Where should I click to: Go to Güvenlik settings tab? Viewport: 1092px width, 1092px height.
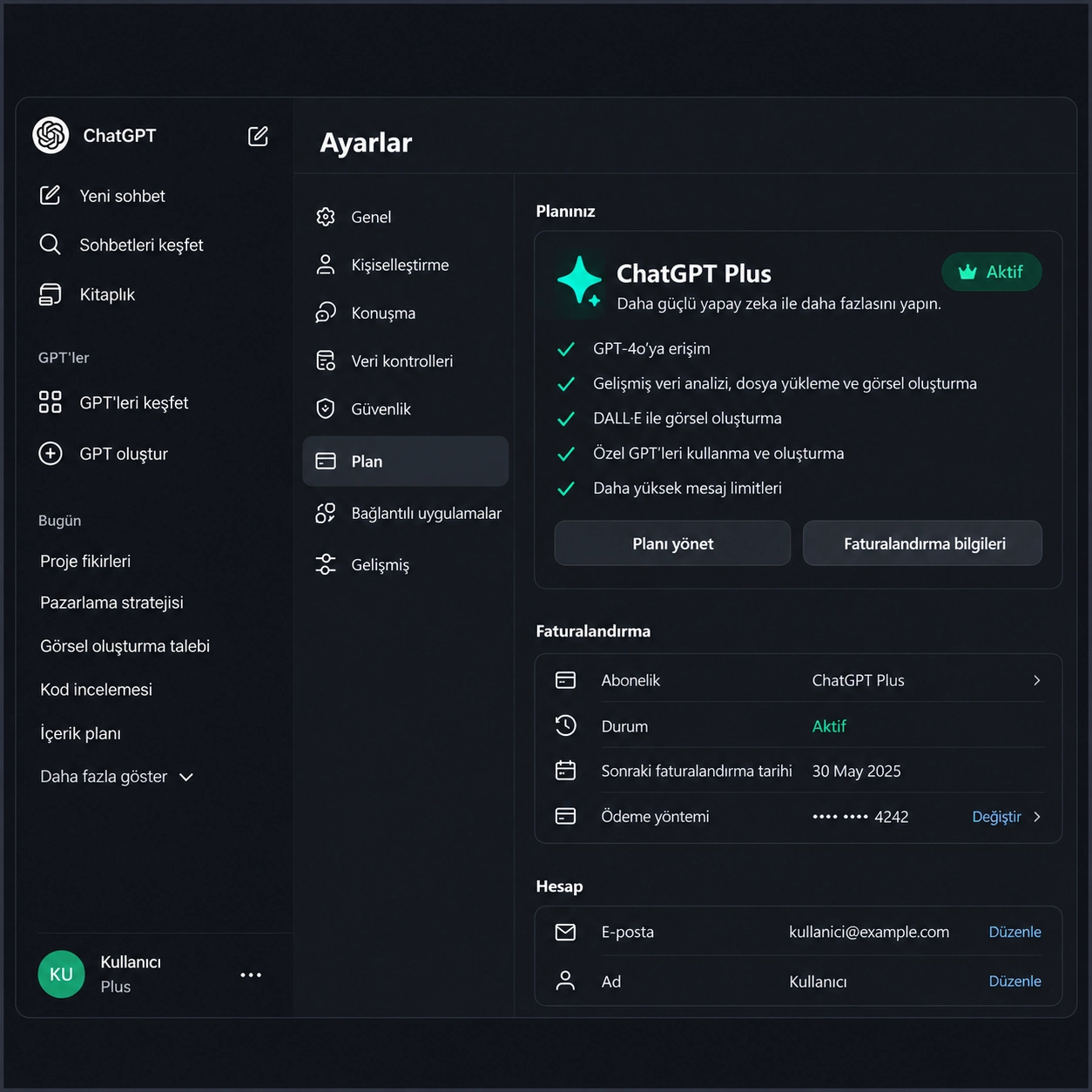[x=406, y=408]
